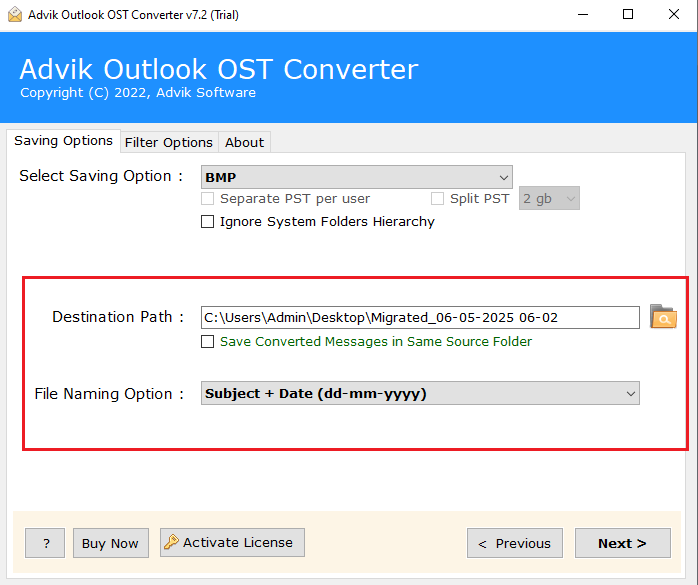This screenshot has width=698, height=585.
Task: Open the About tab
Action: [244, 142]
